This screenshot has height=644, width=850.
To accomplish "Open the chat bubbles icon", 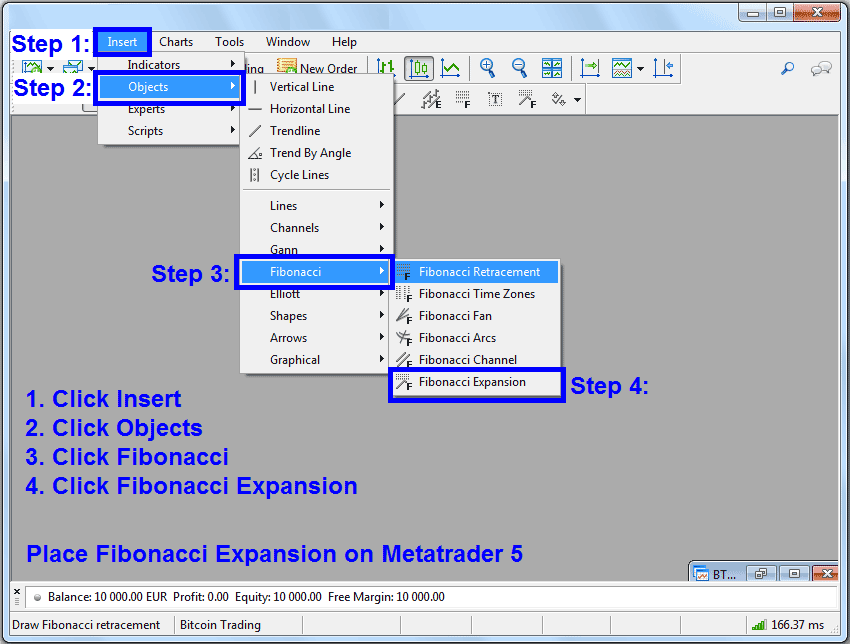I will 821,68.
